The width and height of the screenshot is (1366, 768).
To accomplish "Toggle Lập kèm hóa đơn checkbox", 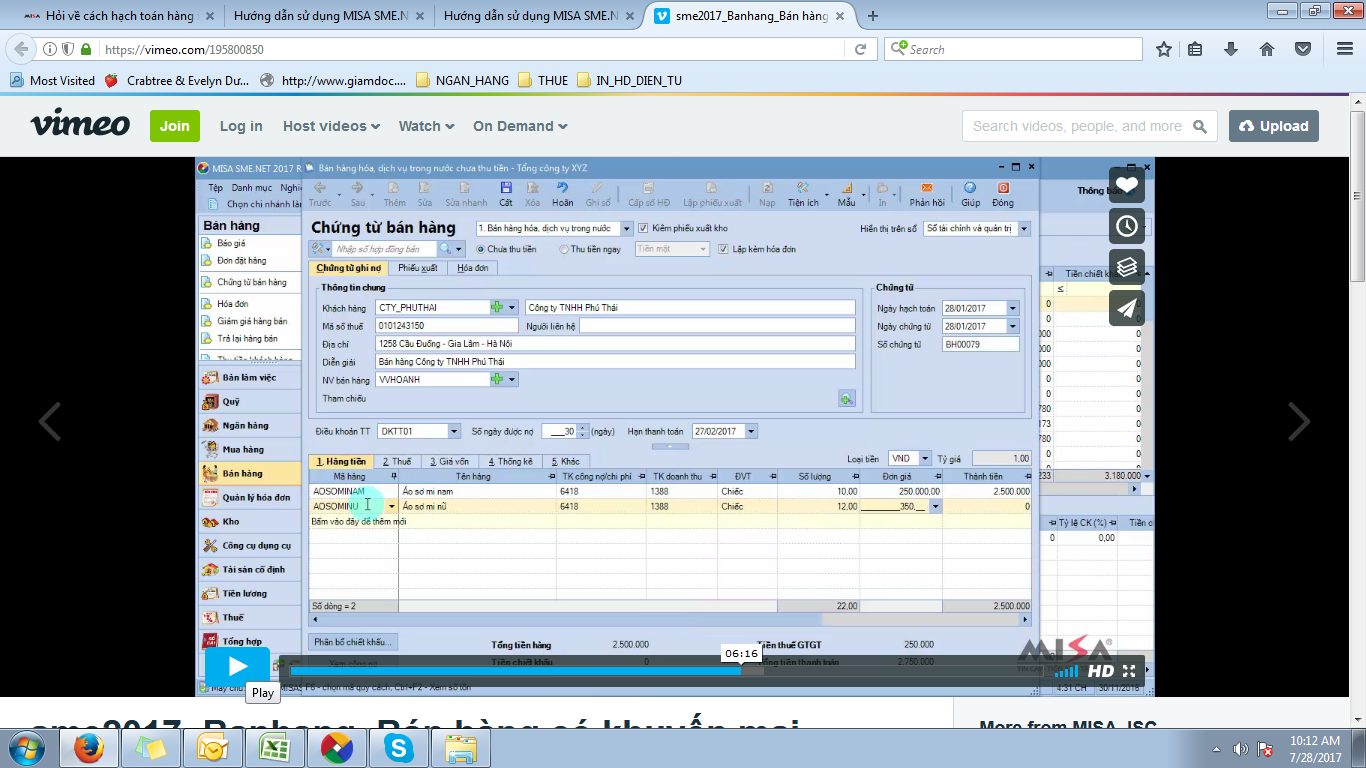I will (x=723, y=249).
